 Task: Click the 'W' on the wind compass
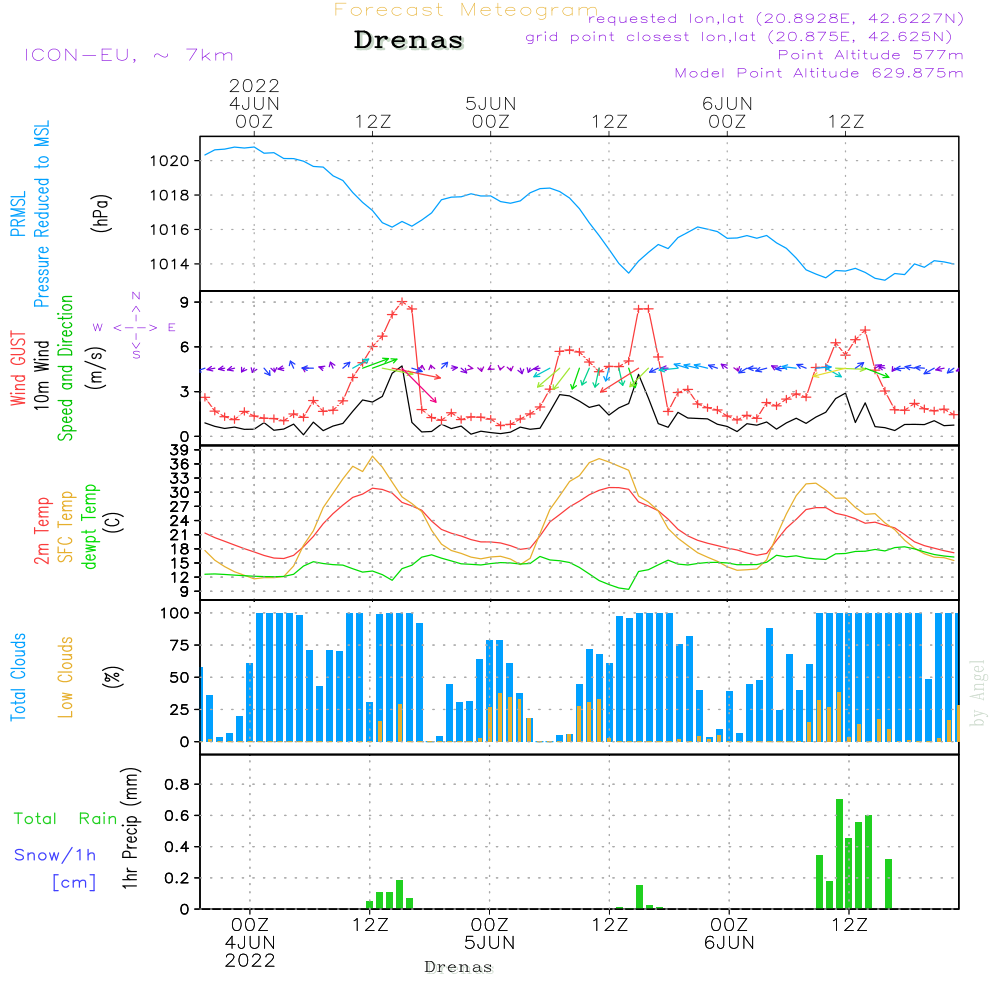coord(98,327)
